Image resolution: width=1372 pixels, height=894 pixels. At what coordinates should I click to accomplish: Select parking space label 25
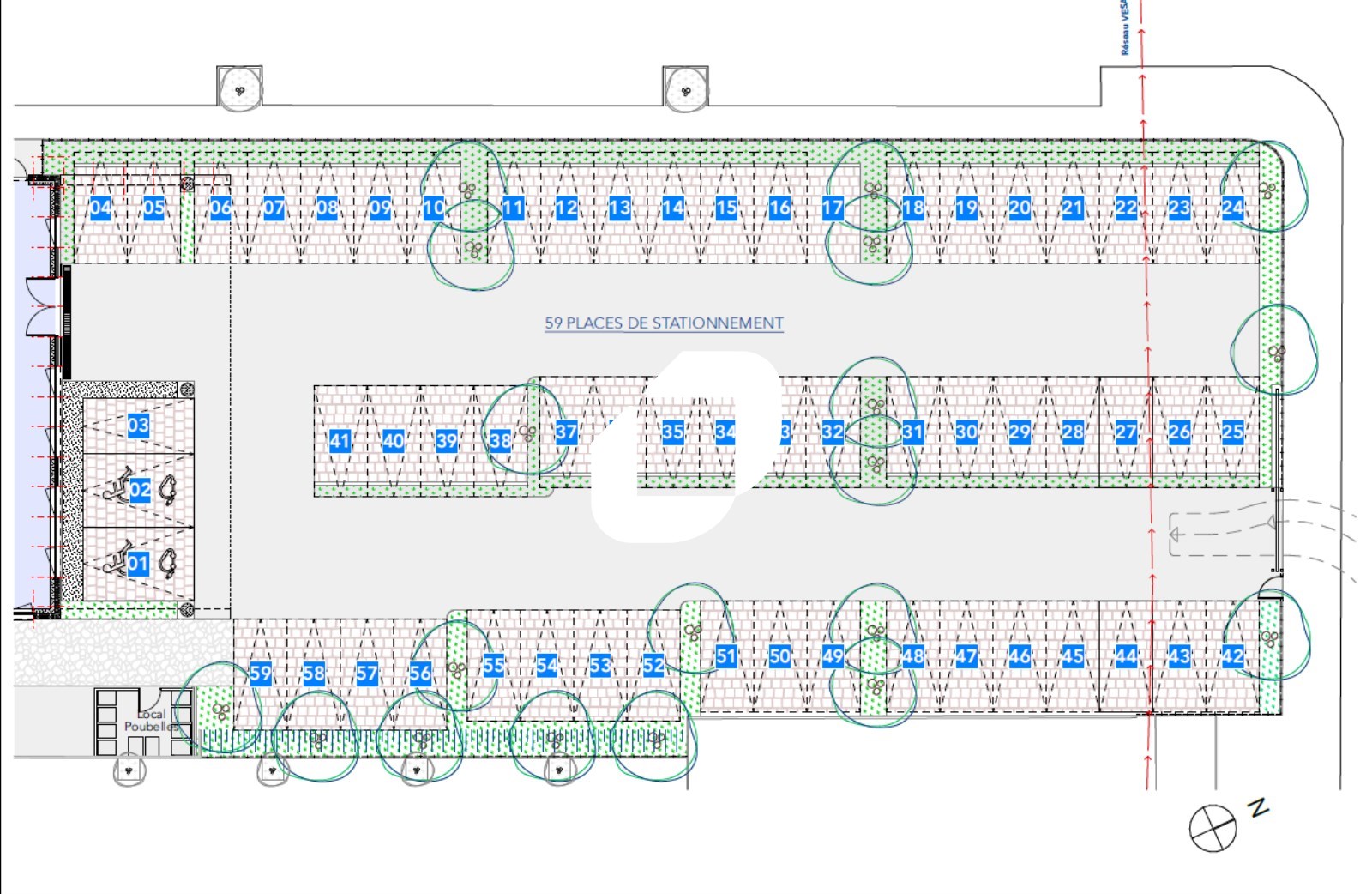[x=1232, y=432]
